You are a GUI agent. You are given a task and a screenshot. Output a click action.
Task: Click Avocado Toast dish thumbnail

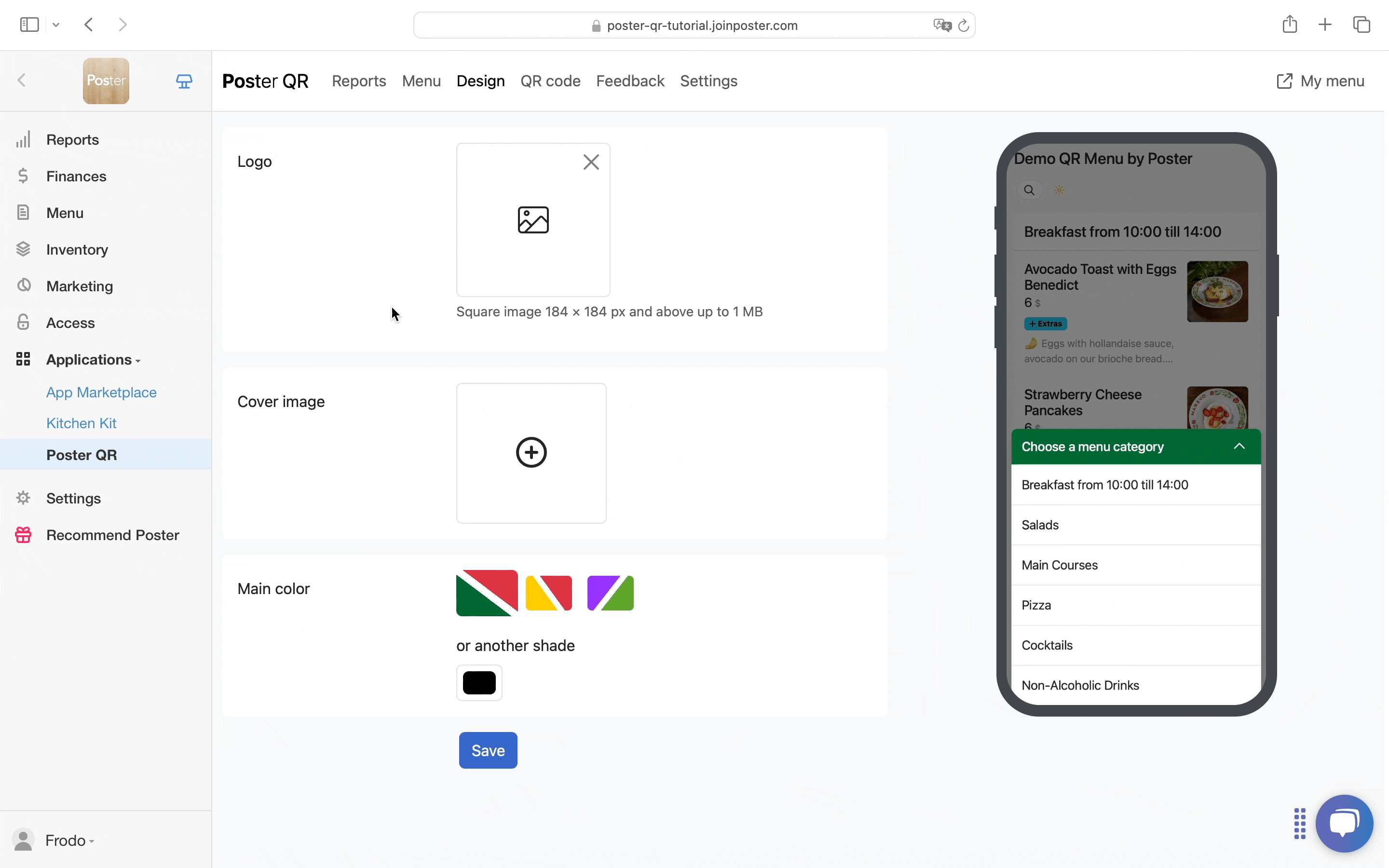click(x=1217, y=292)
